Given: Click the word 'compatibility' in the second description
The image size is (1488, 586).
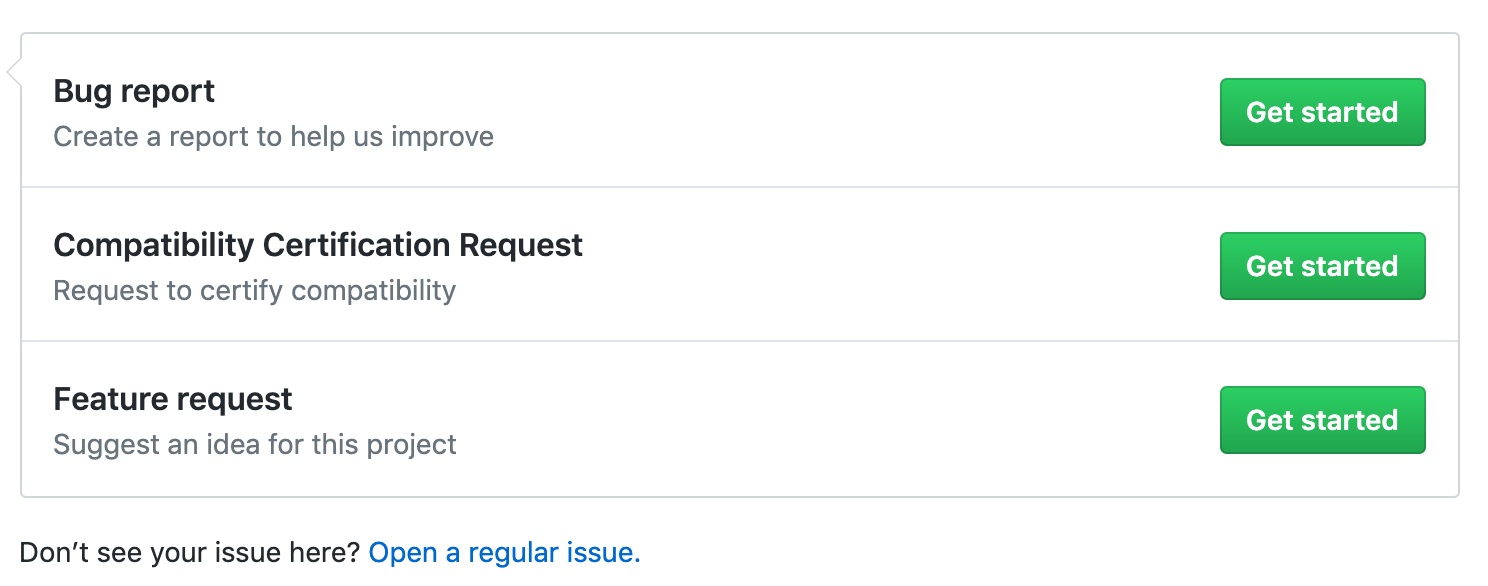Looking at the screenshot, I should click(x=369, y=290).
